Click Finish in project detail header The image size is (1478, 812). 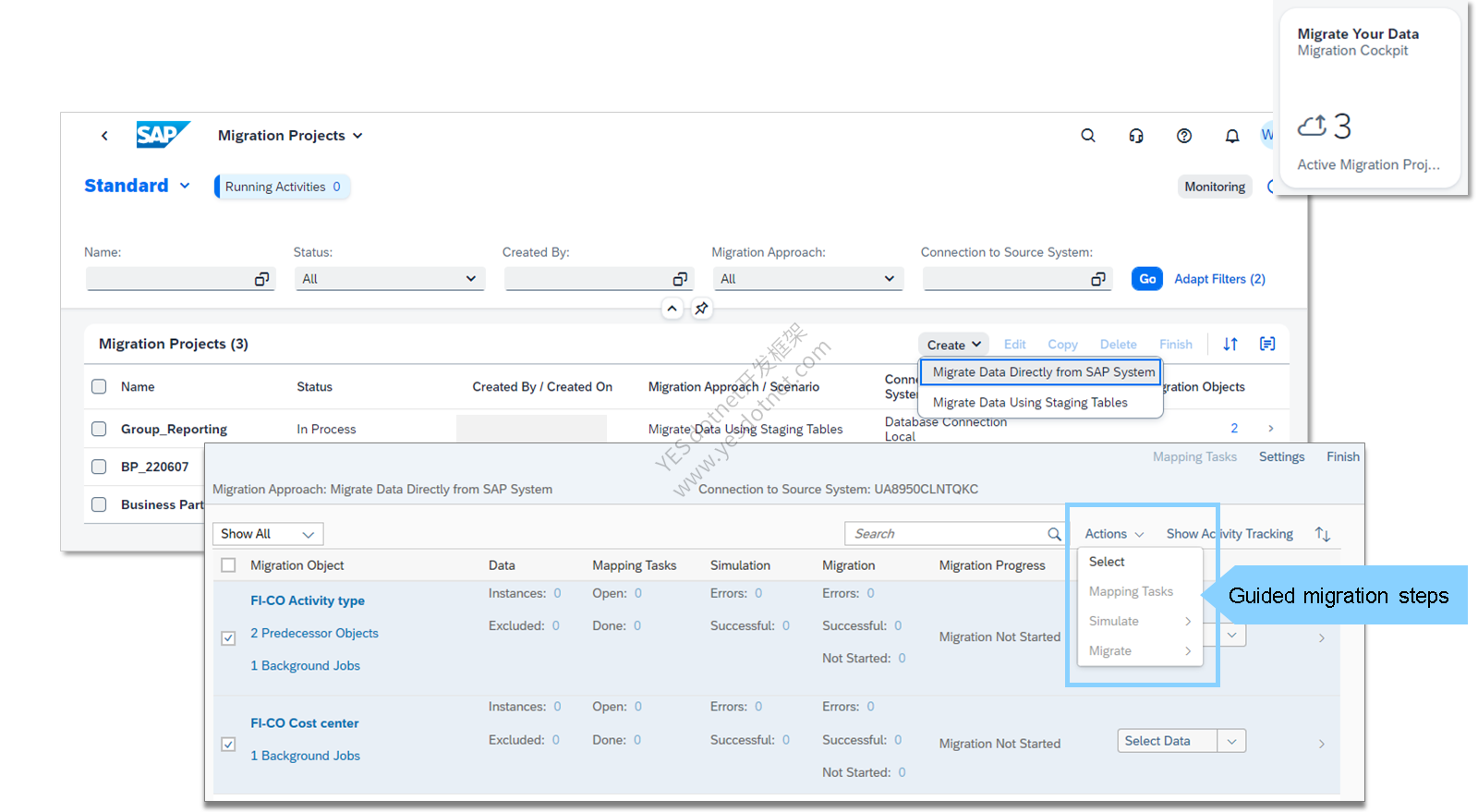tap(1342, 457)
